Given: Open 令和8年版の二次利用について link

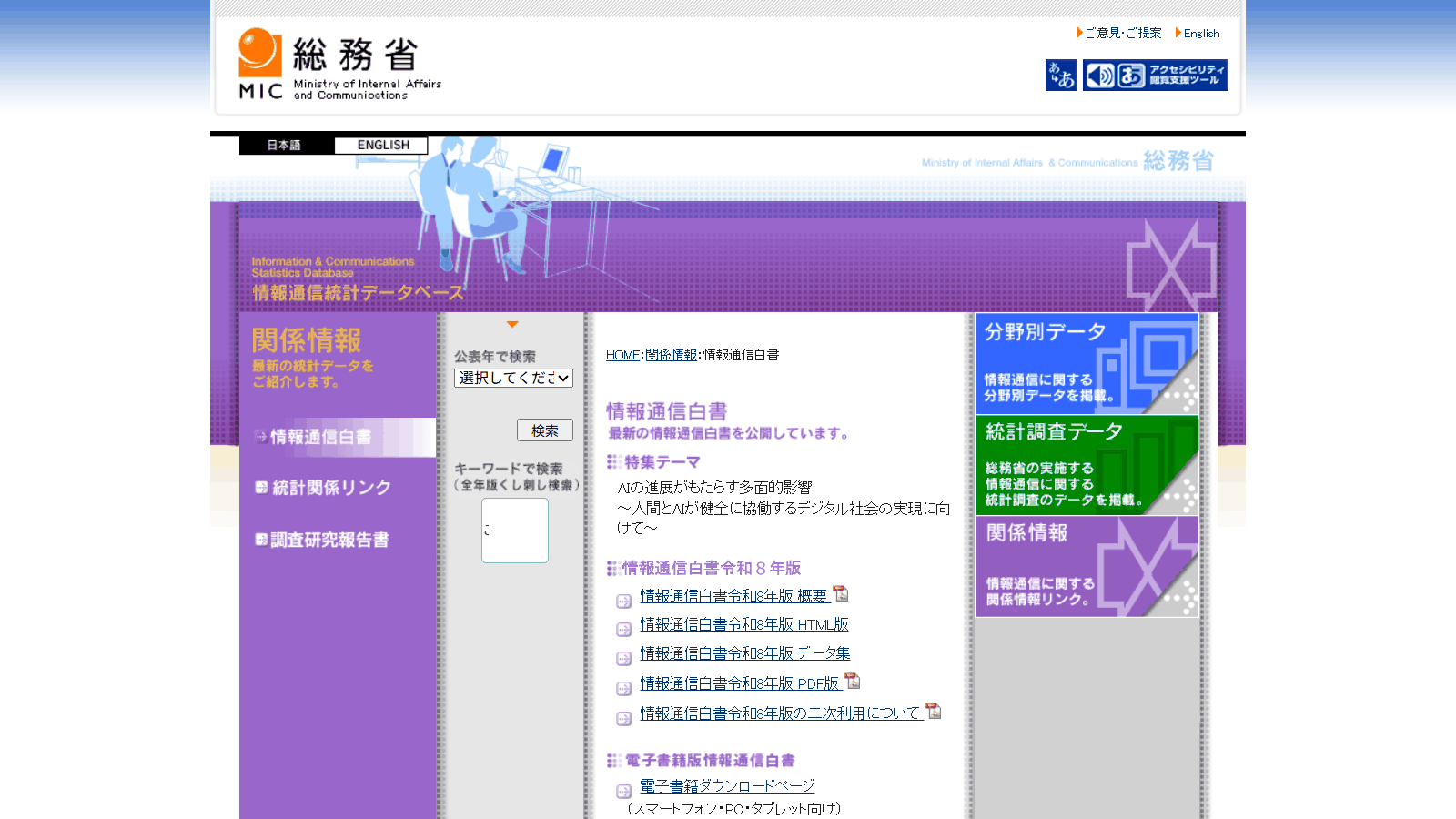Looking at the screenshot, I should tap(781, 713).
